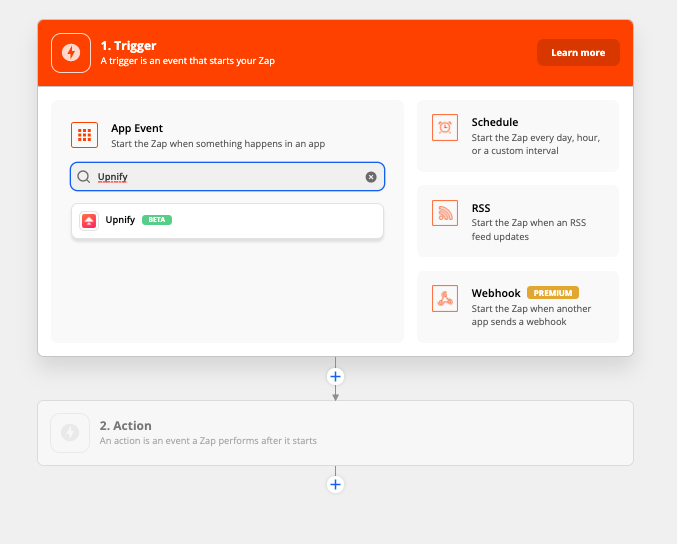Open the Learn more button
Image resolution: width=677 pixels, height=544 pixels.
(578, 53)
